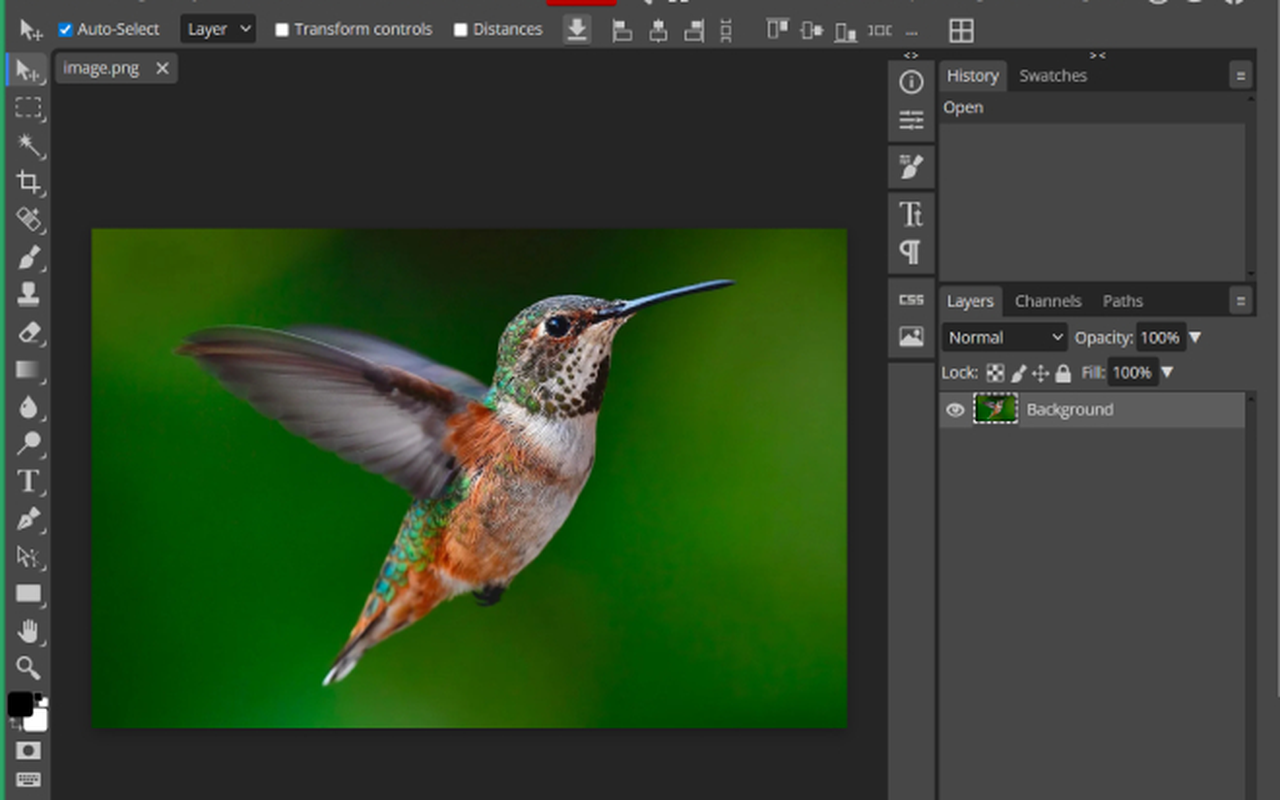This screenshot has width=1280, height=800.
Task: Pick the Clone Stamp tool
Action: (x=28, y=294)
